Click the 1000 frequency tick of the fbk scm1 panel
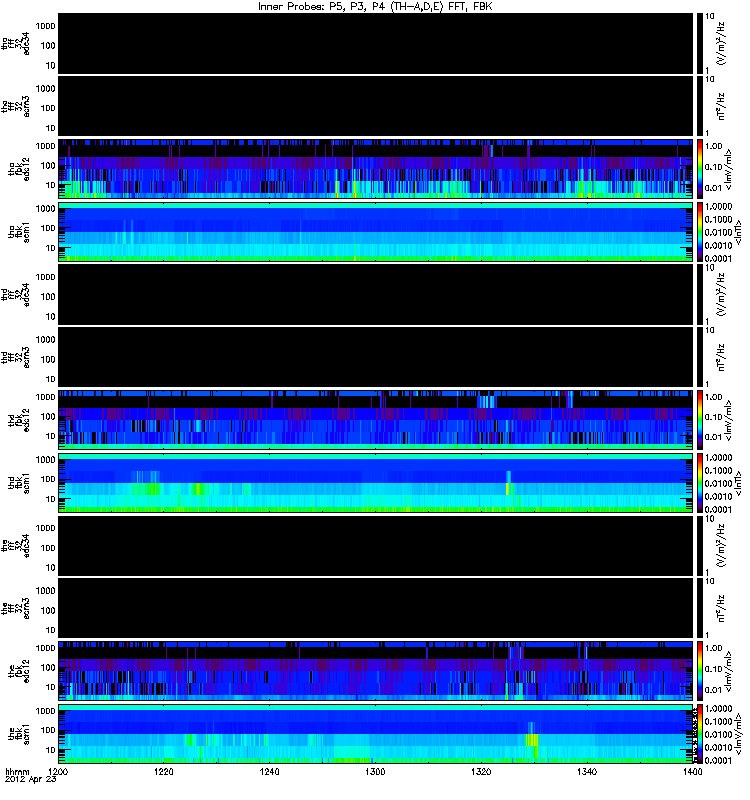The width and height of the screenshot is (750, 800). tap(45, 711)
